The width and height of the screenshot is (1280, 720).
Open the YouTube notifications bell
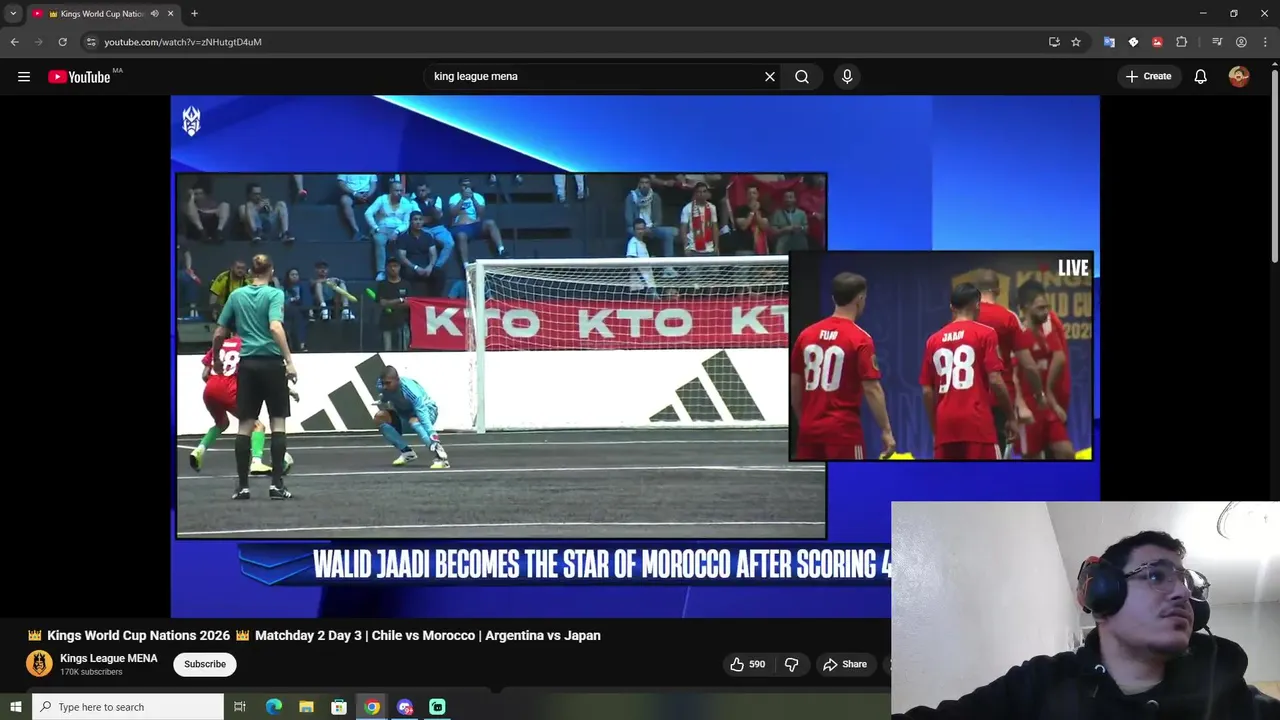(1201, 77)
